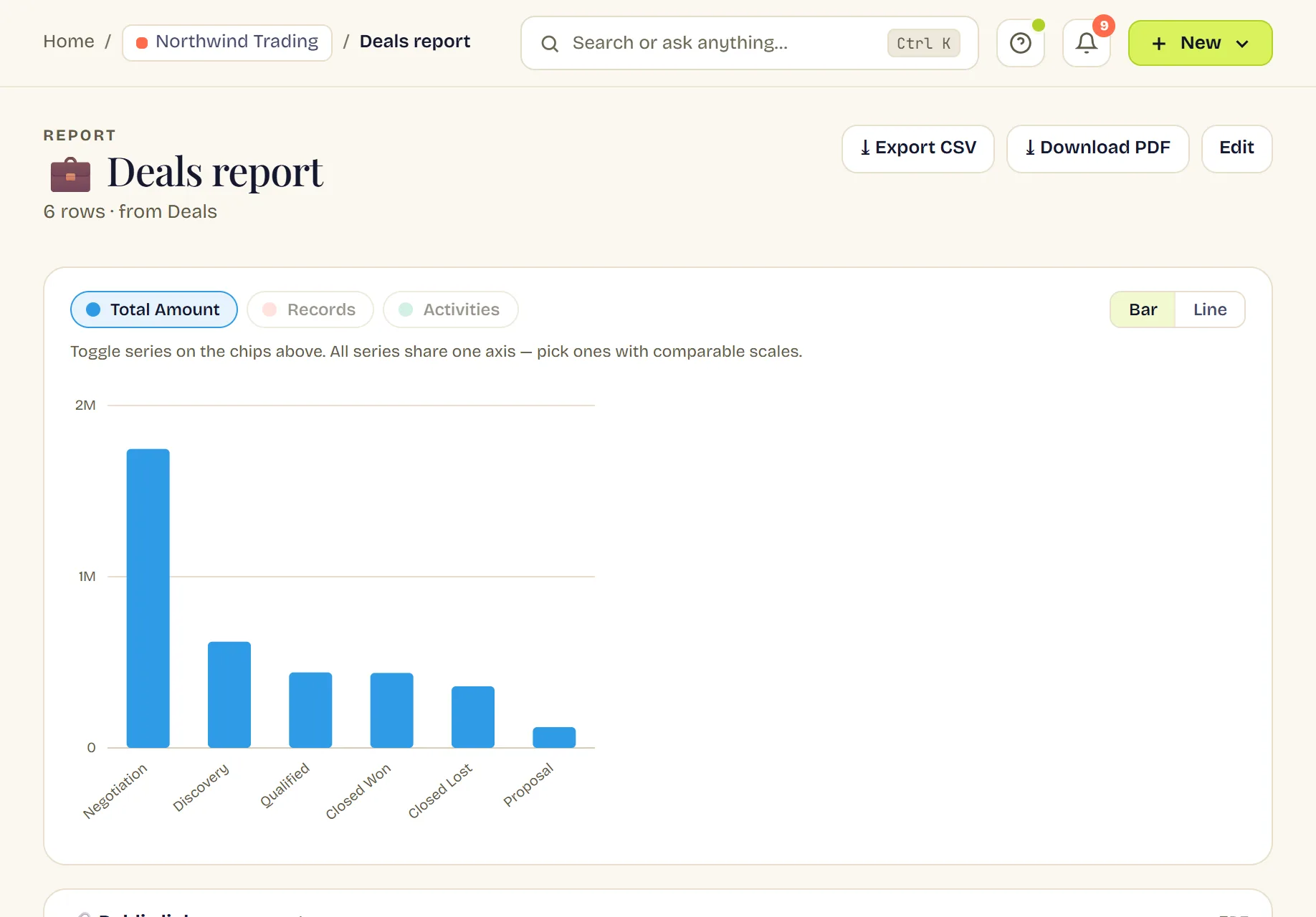Click the Ctrl K shortcut badge
The image size is (1316, 917).
pos(923,43)
